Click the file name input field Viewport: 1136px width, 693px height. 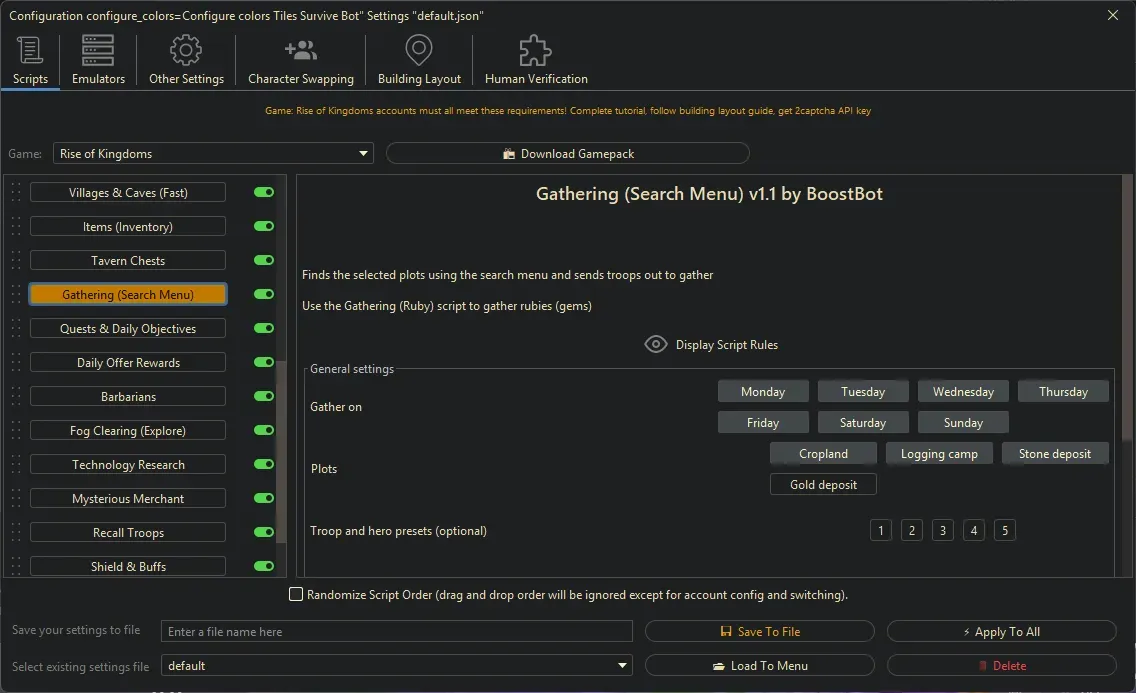[x=396, y=631]
